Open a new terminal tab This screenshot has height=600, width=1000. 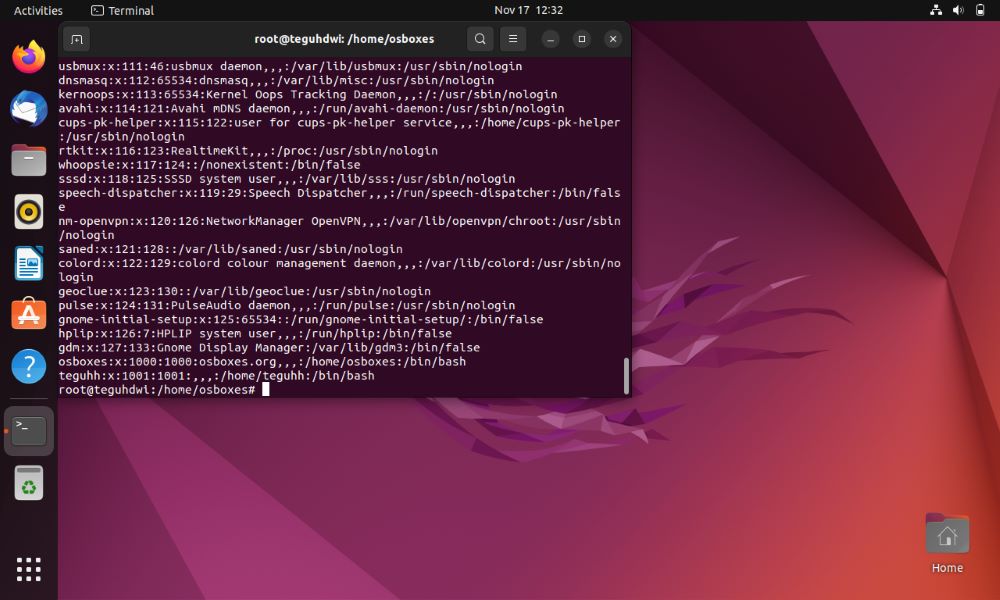(x=77, y=40)
